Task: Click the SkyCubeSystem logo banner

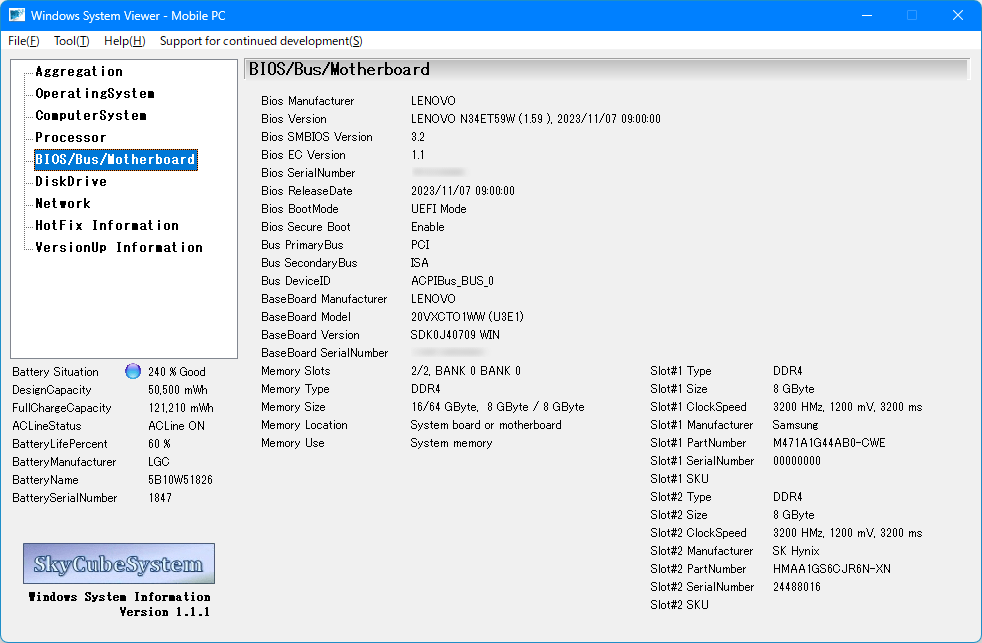Action: [x=119, y=563]
